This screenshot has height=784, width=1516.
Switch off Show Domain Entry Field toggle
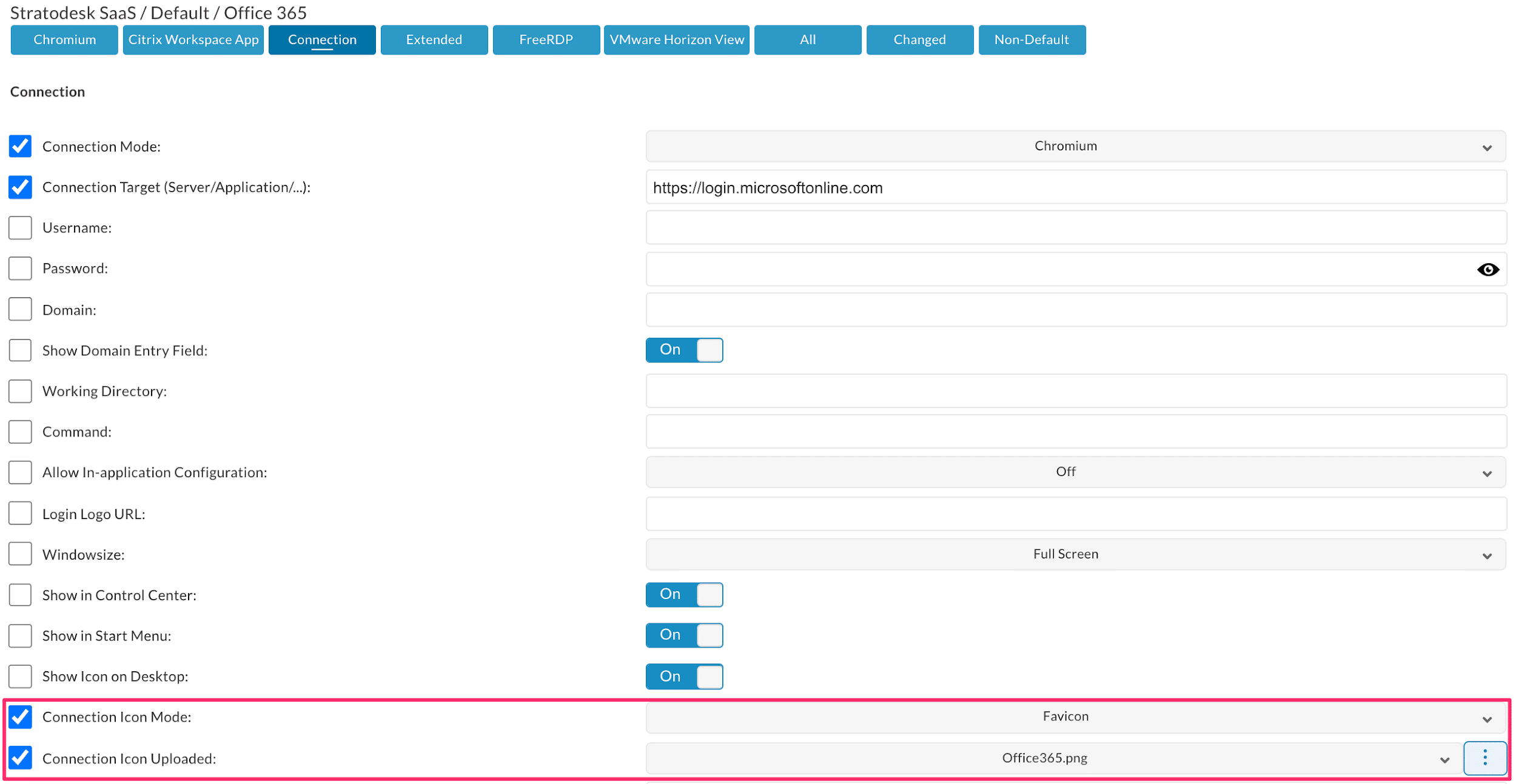684,350
